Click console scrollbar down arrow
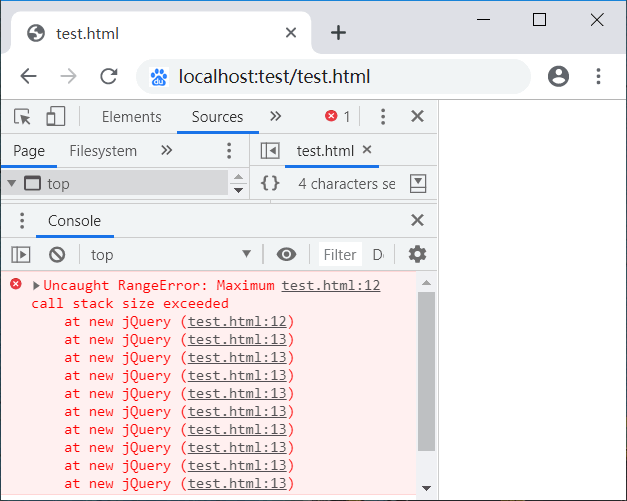 426,488
